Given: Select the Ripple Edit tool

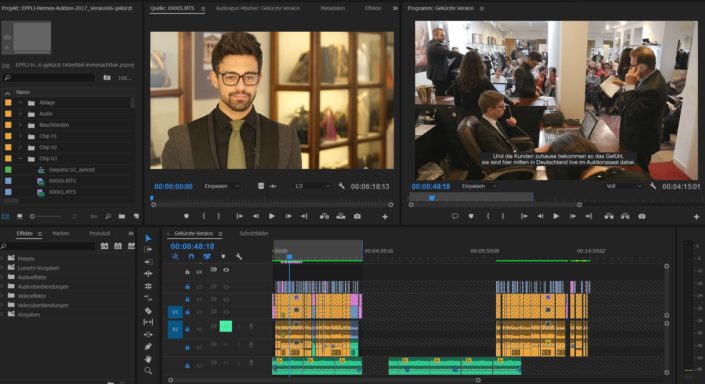Looking at the screenshot, I should [x=148, y=262].
